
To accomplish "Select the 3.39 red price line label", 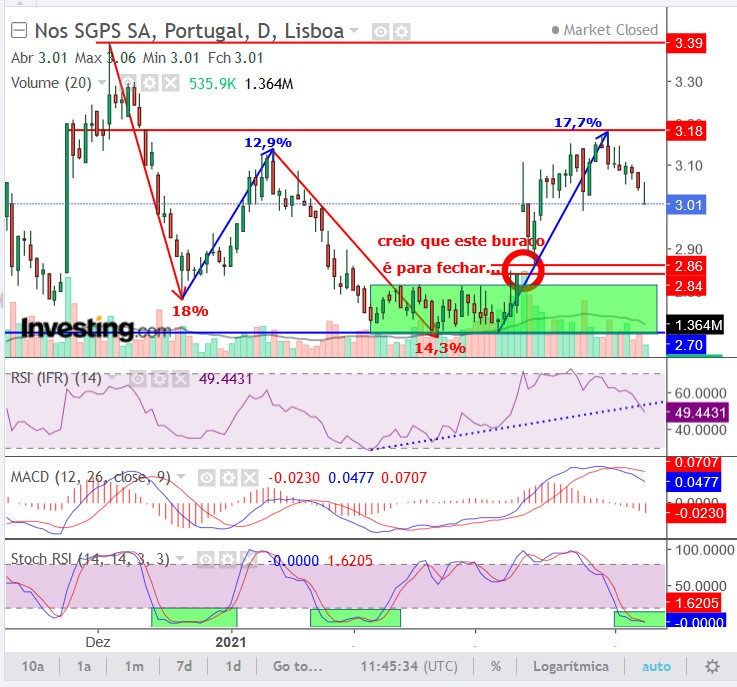I will [x=686, y=43].
